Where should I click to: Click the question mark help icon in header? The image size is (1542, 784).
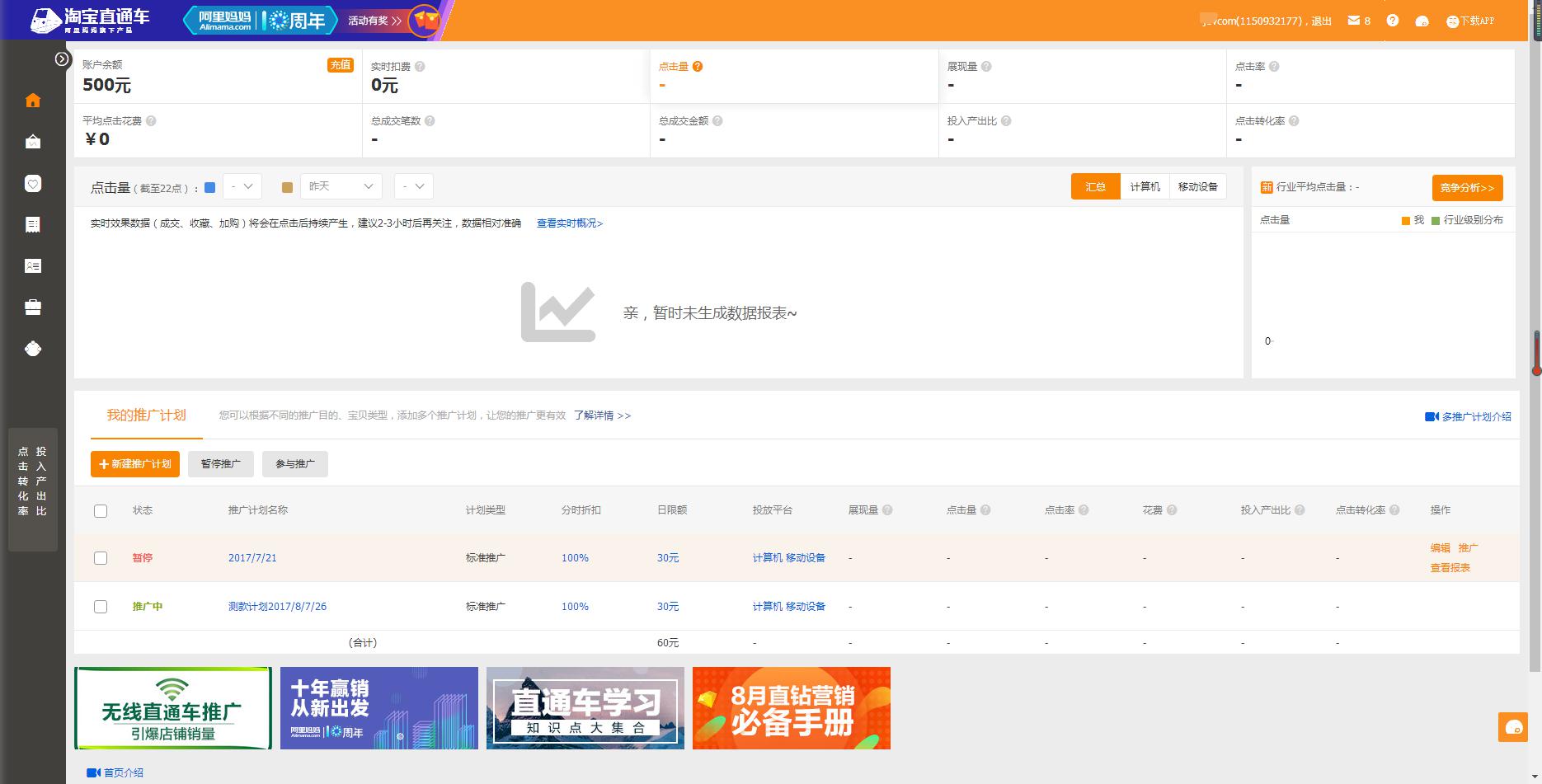1393,21
